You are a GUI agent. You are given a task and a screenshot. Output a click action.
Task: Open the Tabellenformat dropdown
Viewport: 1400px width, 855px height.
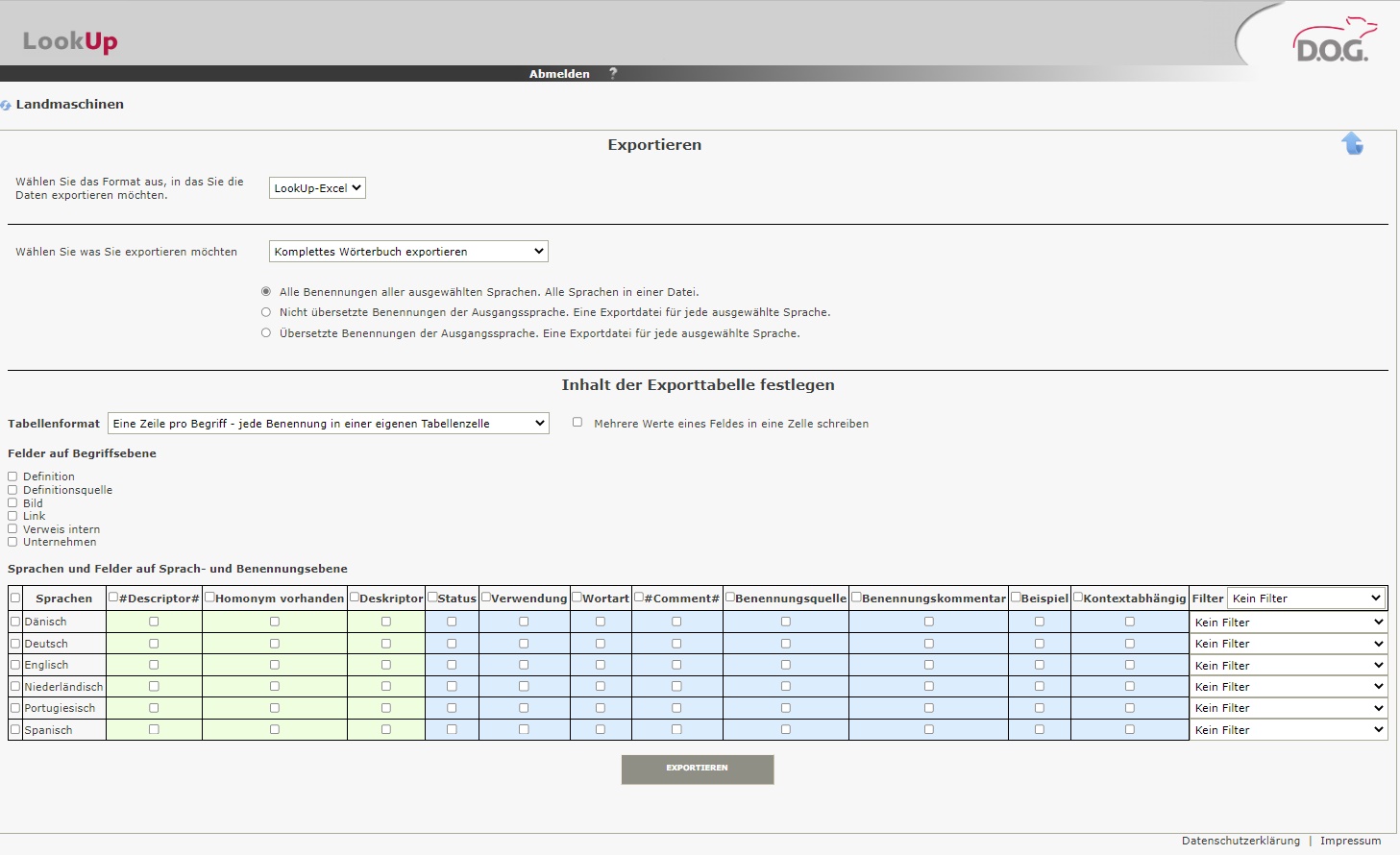[328, 424]
